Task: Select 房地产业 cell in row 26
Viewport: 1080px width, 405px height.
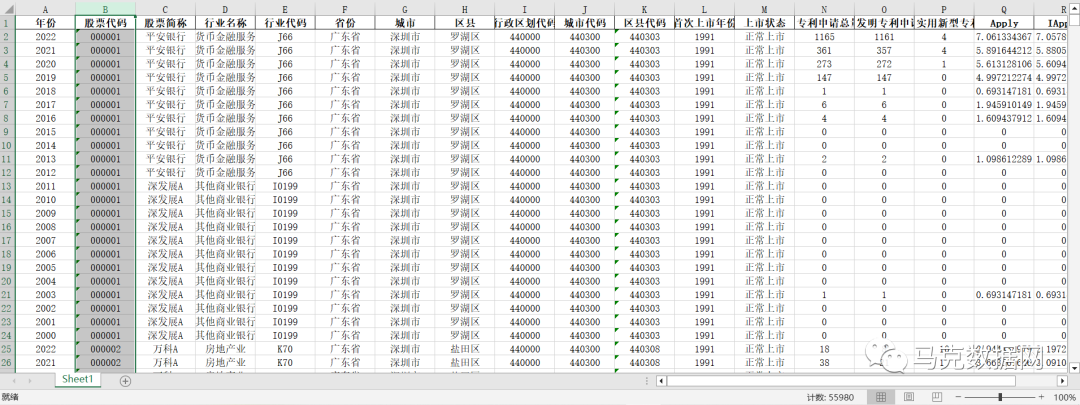Action: 225,363
